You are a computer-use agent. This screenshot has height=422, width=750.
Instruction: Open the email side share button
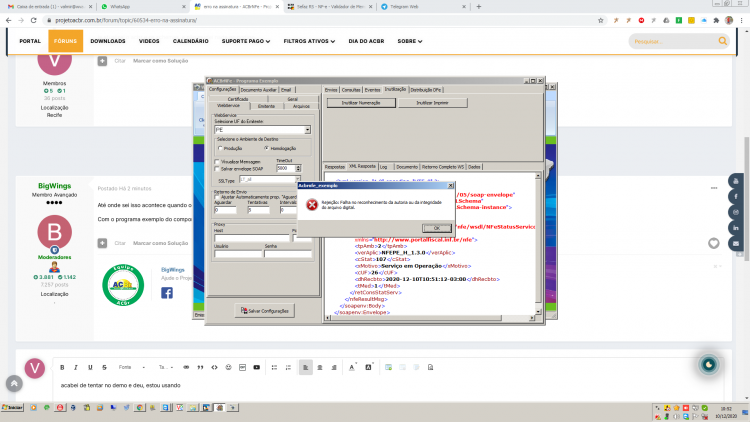(736, 244)
